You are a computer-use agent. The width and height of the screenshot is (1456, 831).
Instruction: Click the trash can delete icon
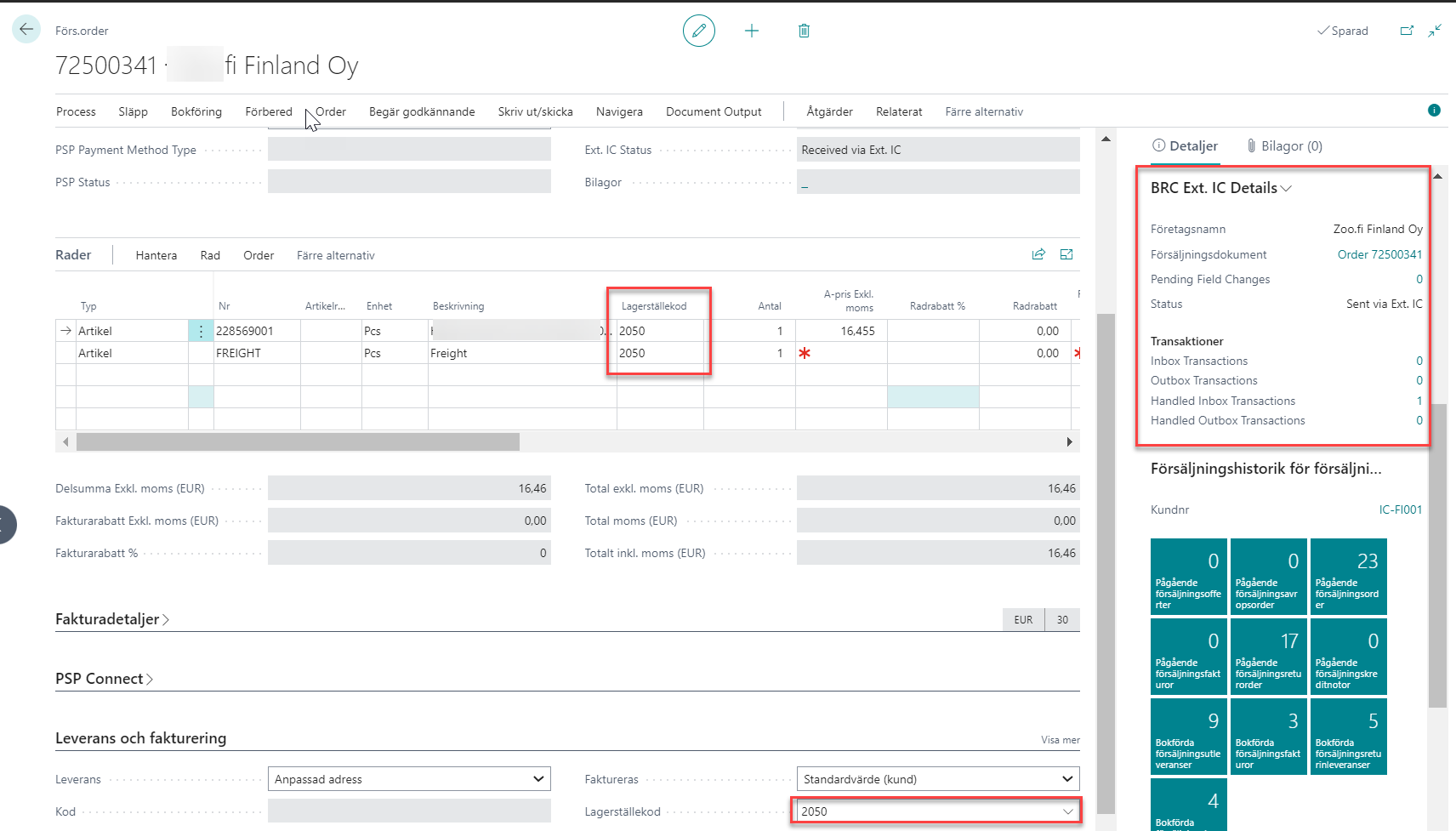coord(804,31)
